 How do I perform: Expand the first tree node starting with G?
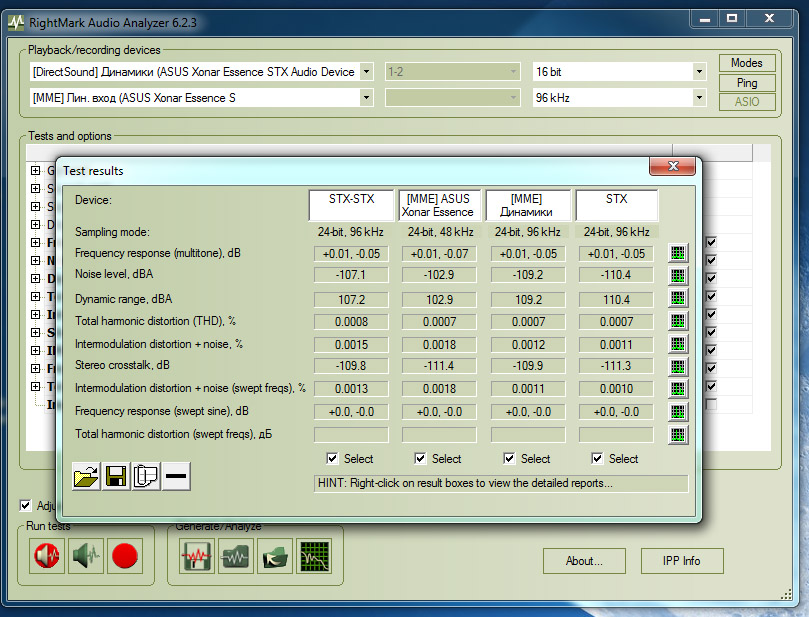[x=36, y=170]
